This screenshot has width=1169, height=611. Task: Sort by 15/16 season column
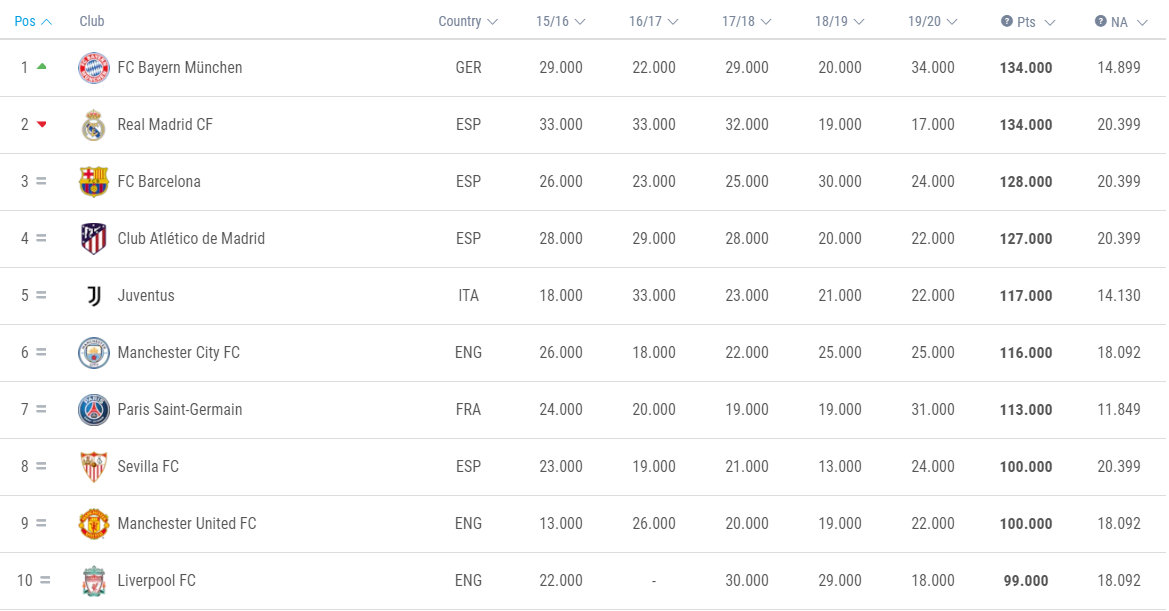[561, 22]
